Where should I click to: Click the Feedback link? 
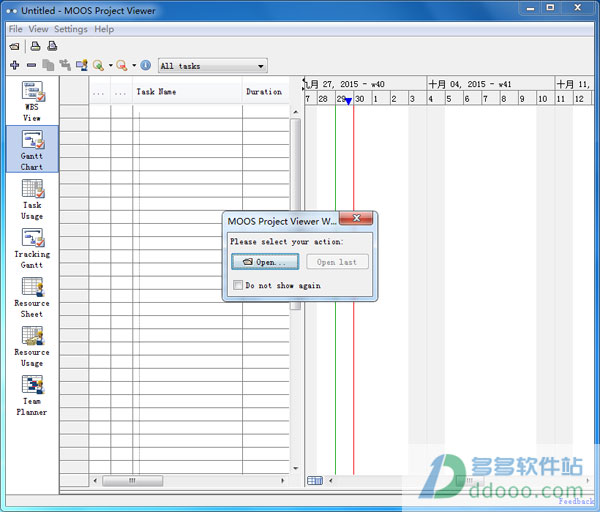point(575,501)
